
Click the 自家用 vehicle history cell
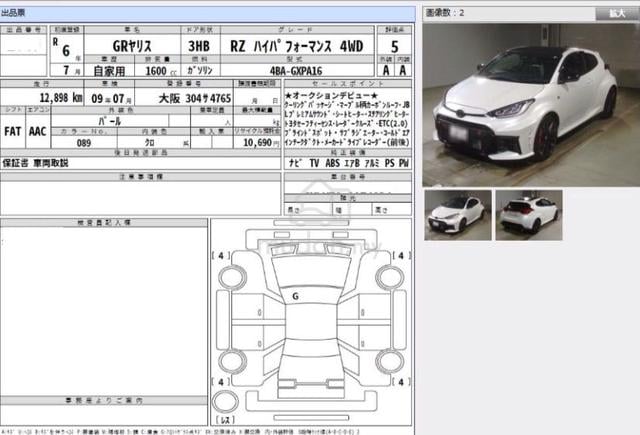point(109,71)
